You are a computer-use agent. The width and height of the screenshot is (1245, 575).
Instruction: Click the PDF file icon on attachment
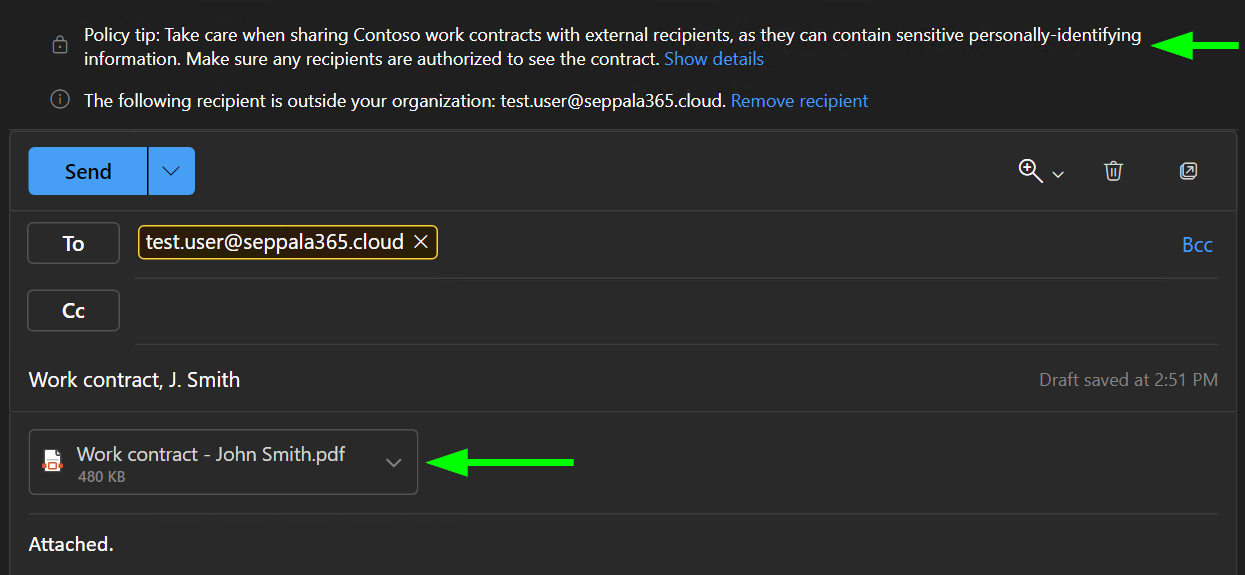tap(52, 461)
